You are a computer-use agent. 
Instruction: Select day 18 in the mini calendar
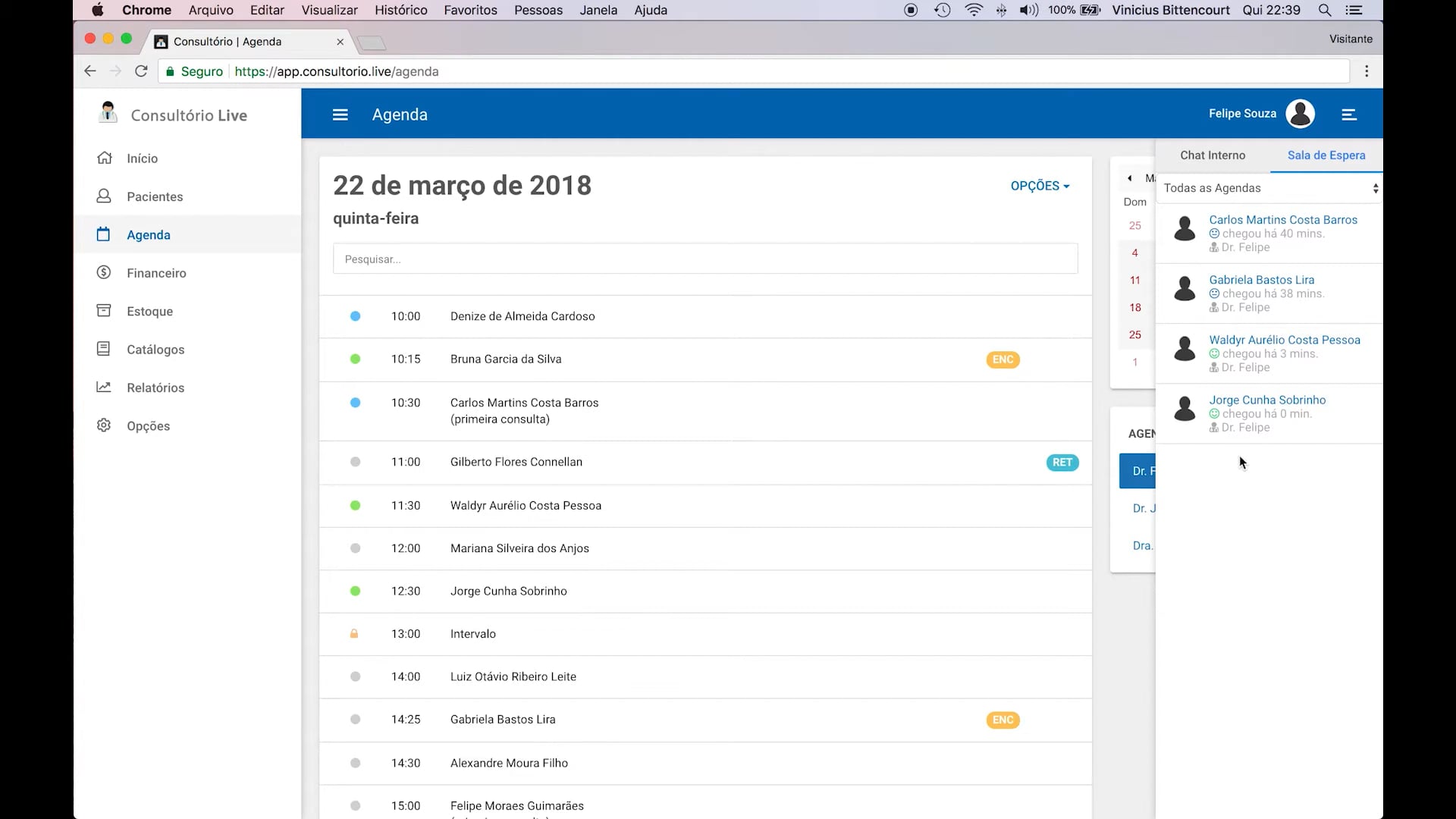1134,307
